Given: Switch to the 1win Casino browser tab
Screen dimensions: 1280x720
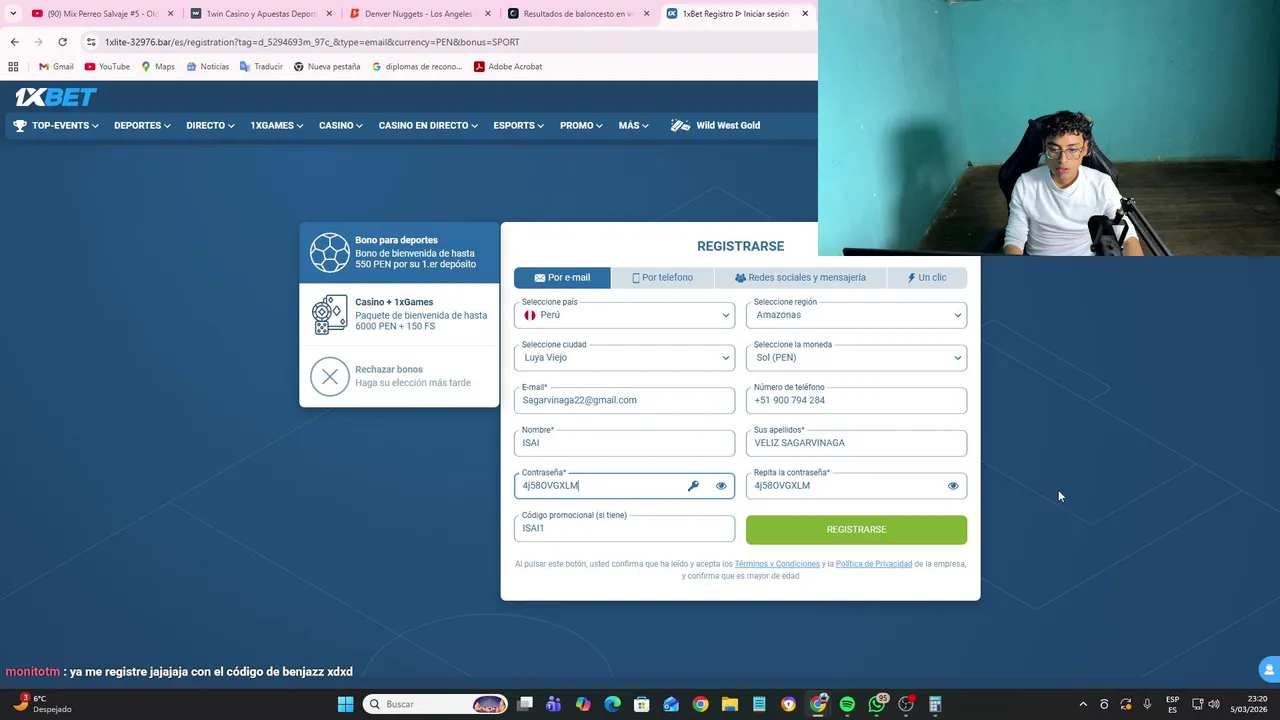Looking at the screenshot, I should tap(261, 14).
